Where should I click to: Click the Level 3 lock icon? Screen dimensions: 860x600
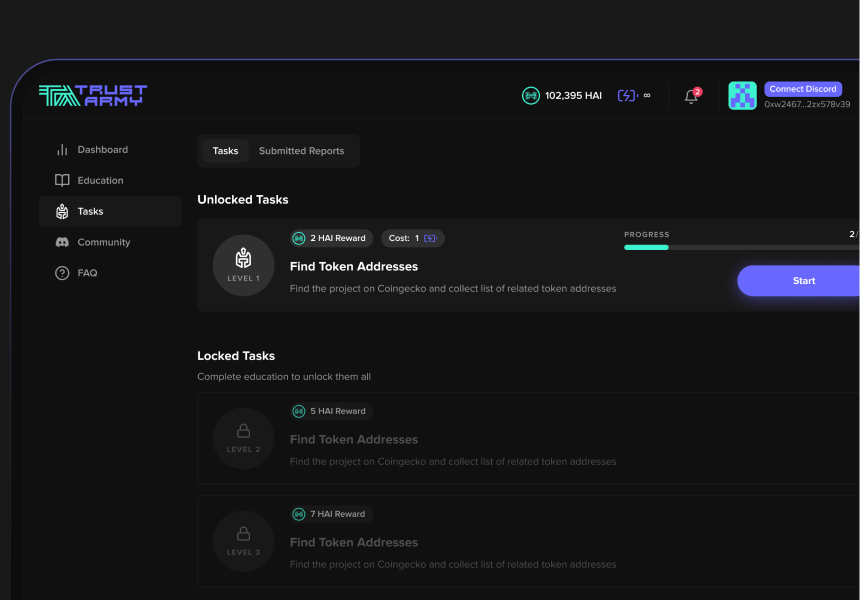(244, 534)
